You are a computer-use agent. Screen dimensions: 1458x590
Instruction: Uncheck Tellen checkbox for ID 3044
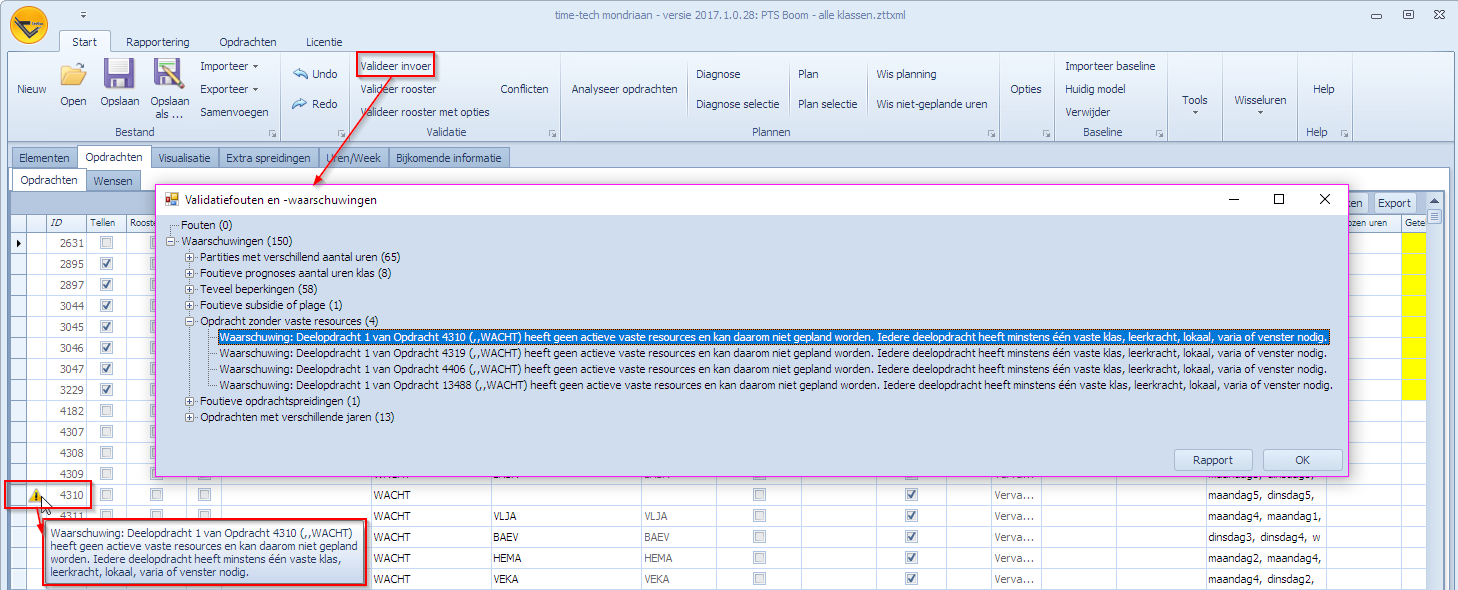pyautogui.click(x=106, y=306)
